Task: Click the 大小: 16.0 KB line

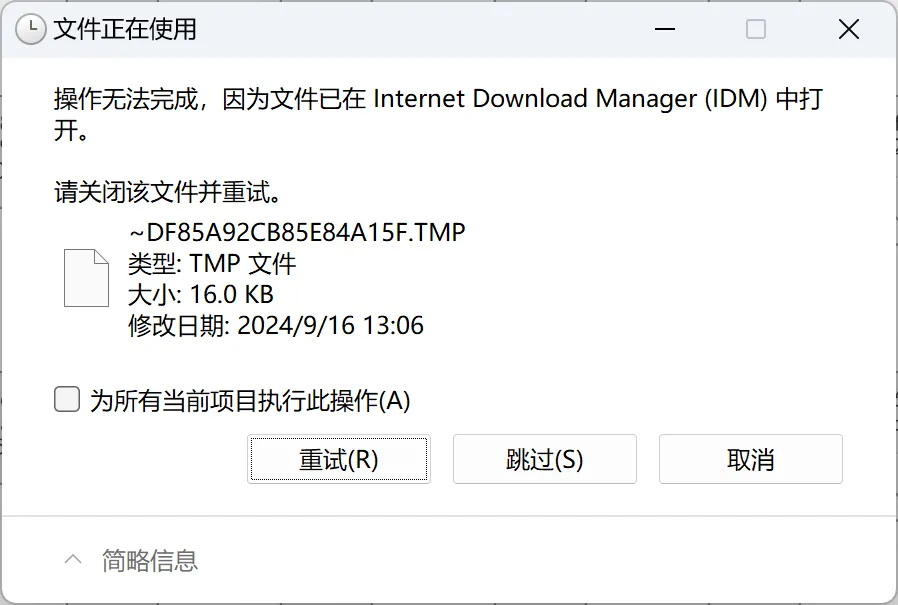Action: click(201, 294)
